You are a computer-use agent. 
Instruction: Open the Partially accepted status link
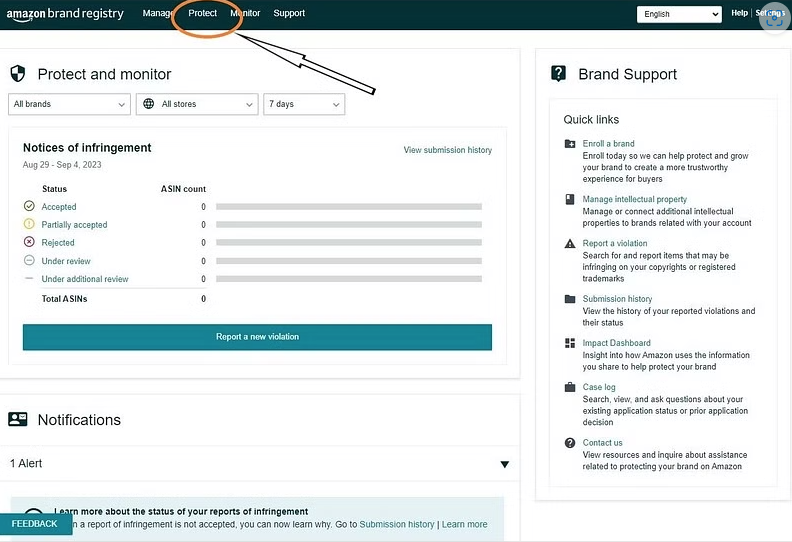(74, 225)
